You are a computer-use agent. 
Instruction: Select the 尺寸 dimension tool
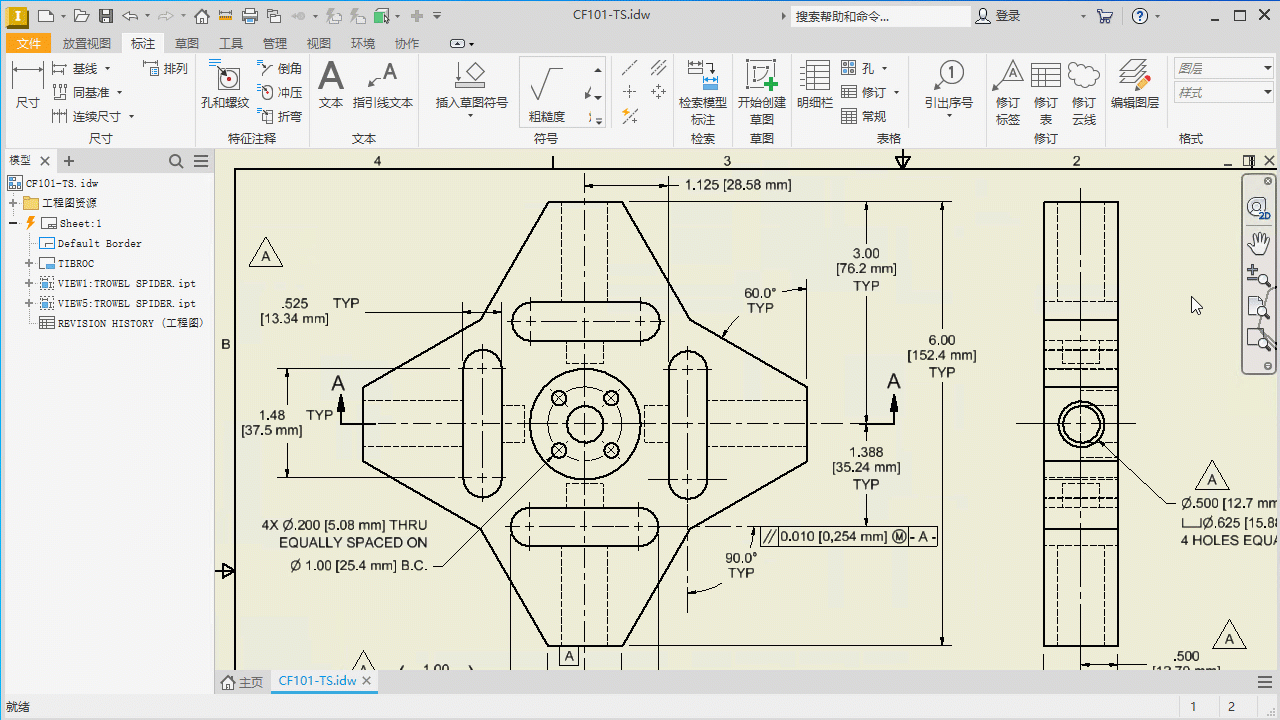click(x=27, y=85)
